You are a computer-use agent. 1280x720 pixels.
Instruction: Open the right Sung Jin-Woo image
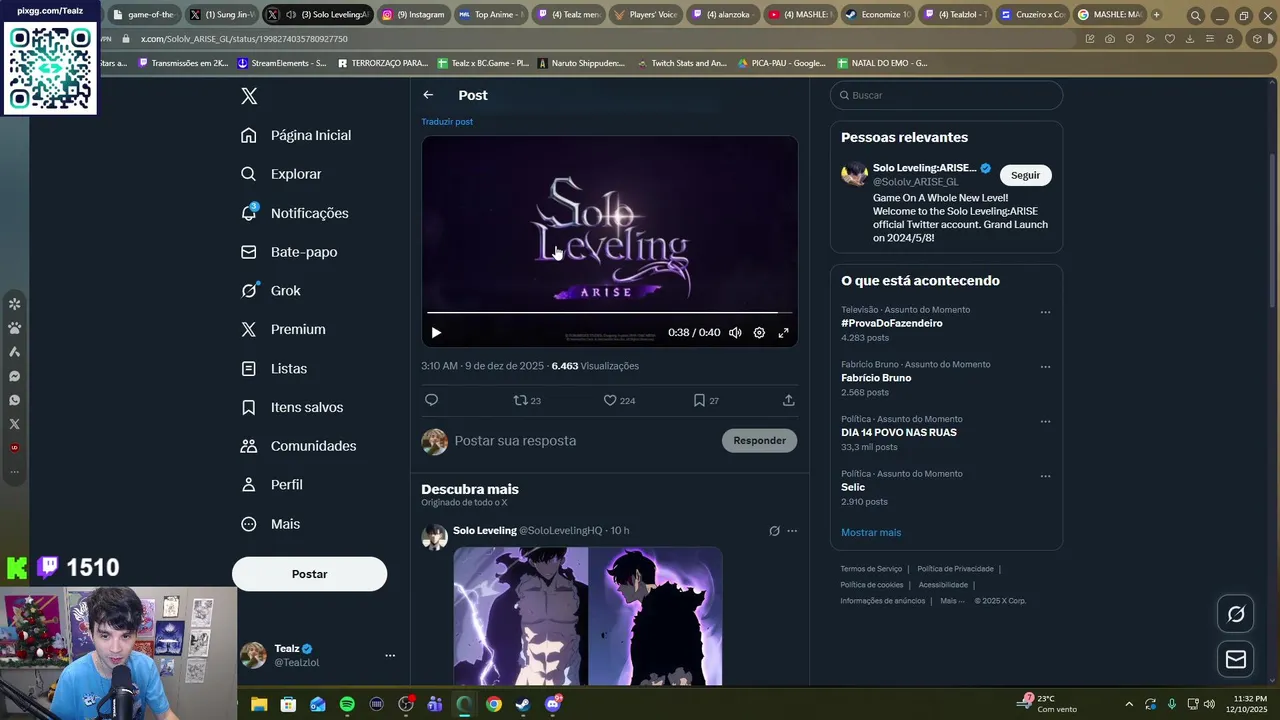click(x=655, y=616)
